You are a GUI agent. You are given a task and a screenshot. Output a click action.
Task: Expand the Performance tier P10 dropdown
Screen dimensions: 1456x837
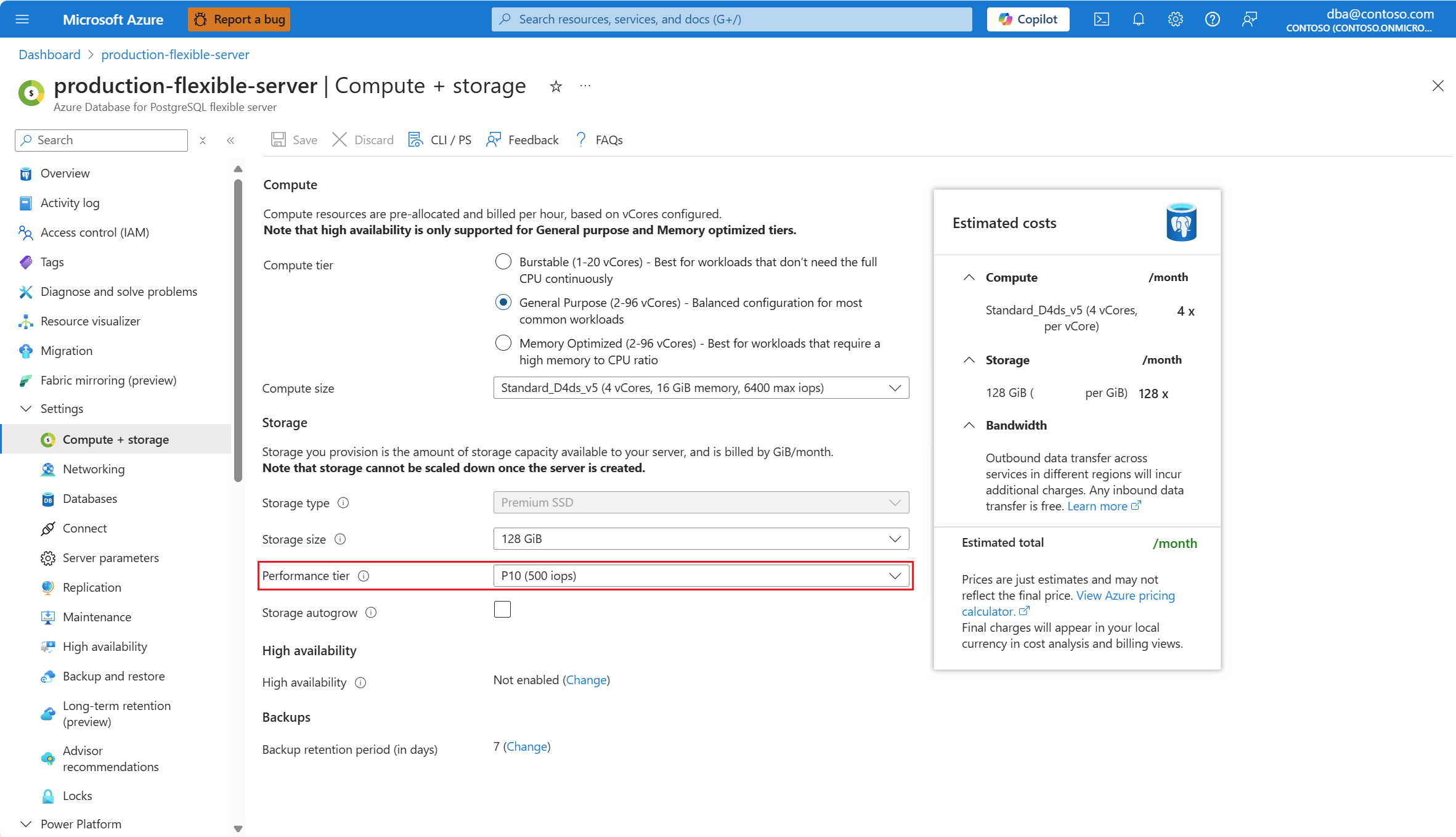click(701, 576)
